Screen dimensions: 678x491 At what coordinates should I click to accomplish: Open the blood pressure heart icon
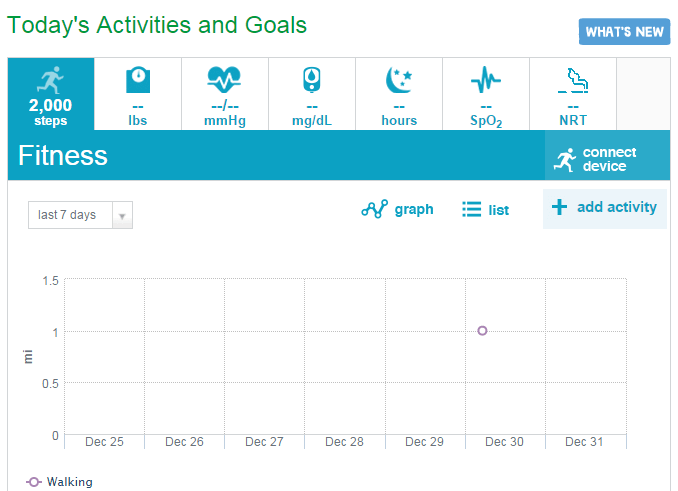[224, 80]
